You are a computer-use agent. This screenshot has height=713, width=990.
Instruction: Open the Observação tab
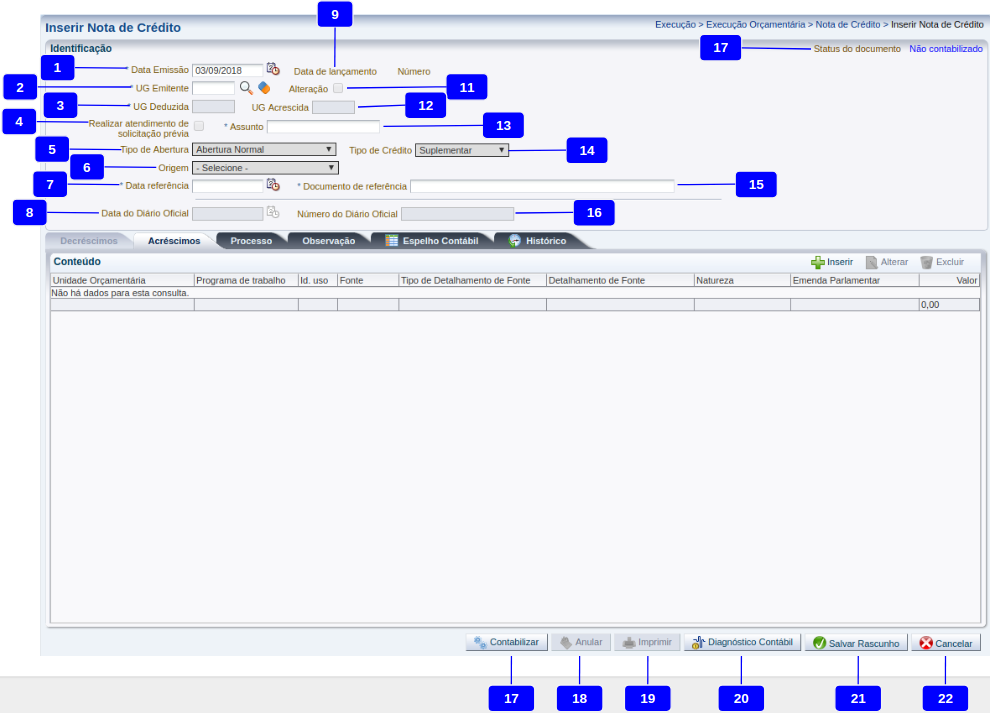pyautogui.click(x=328, y=241)
